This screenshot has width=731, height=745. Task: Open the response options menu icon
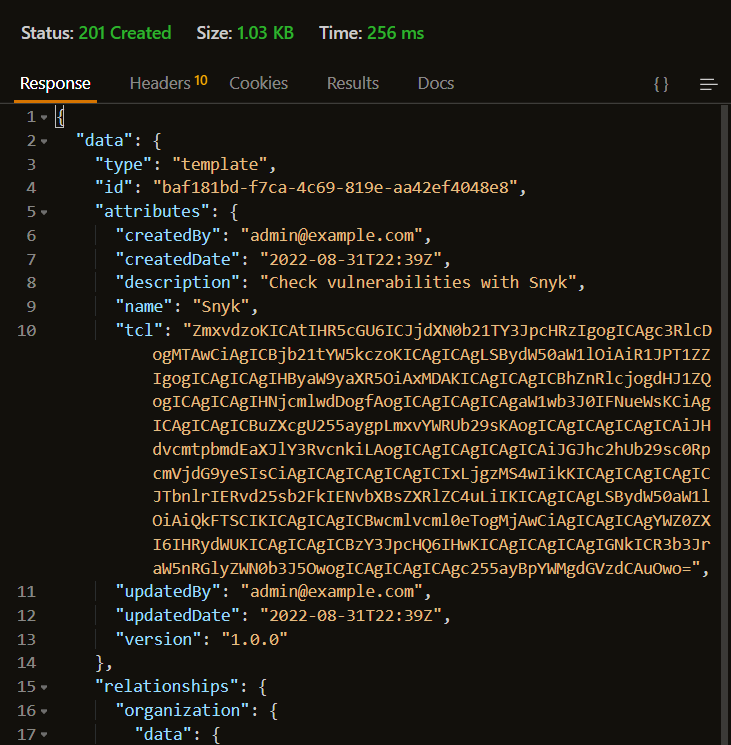pyautogui.click(x=709, y=84)
